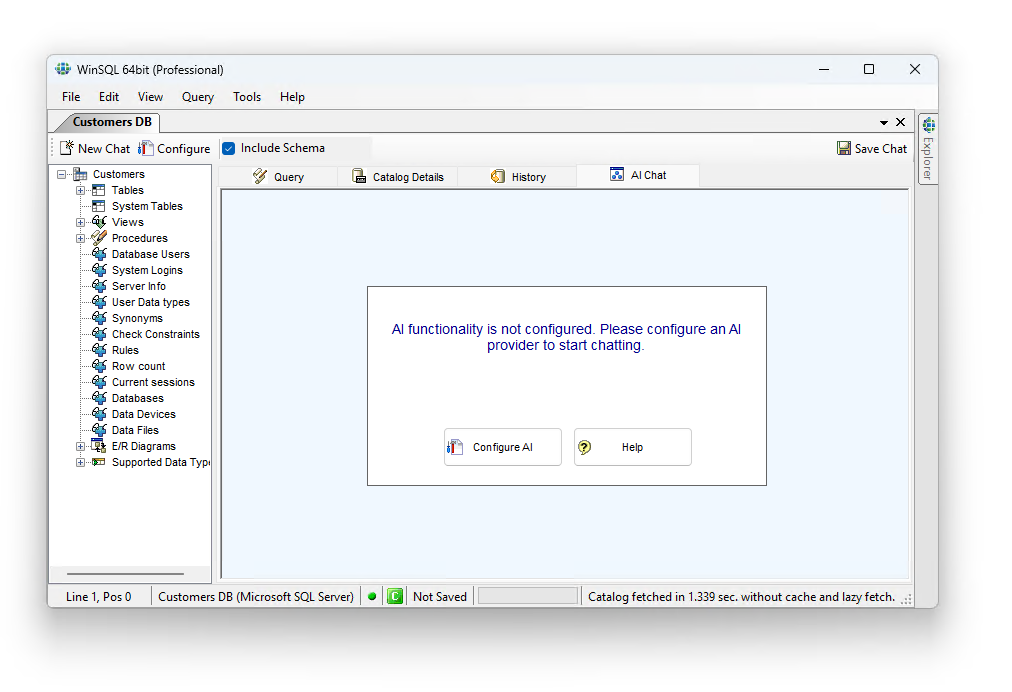Image resolution: width=1012 pixels, height=692 pixels.
Task: Click the System Logins node icon
Action: pyautogui.click(x=99, y=270)
